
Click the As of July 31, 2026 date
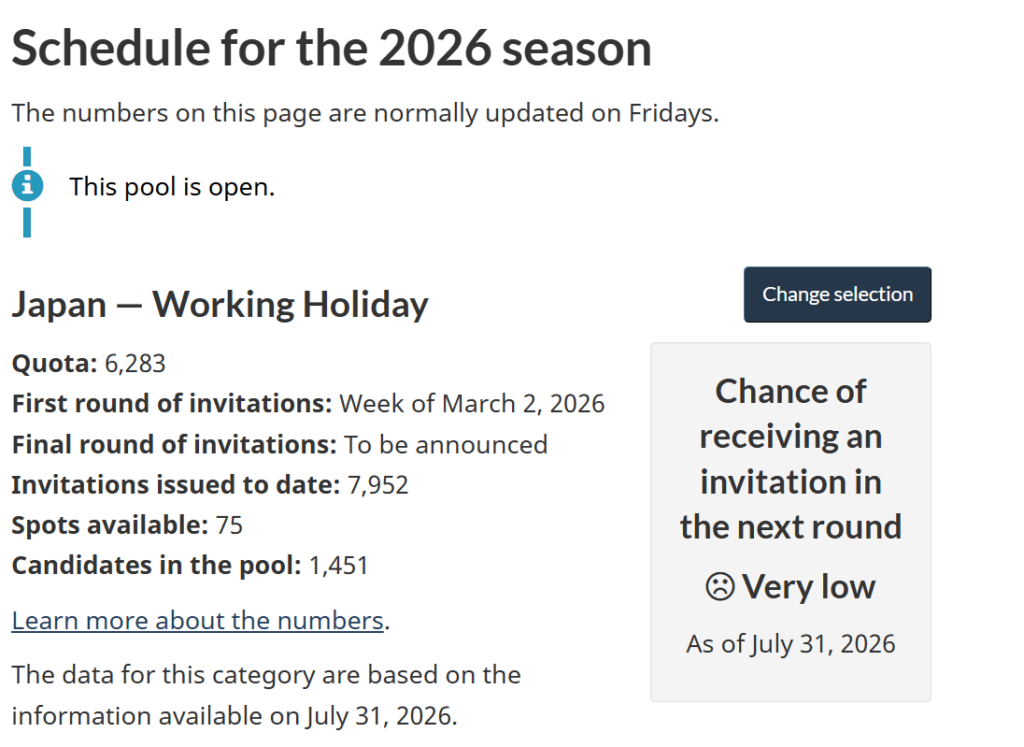[791, 644]
